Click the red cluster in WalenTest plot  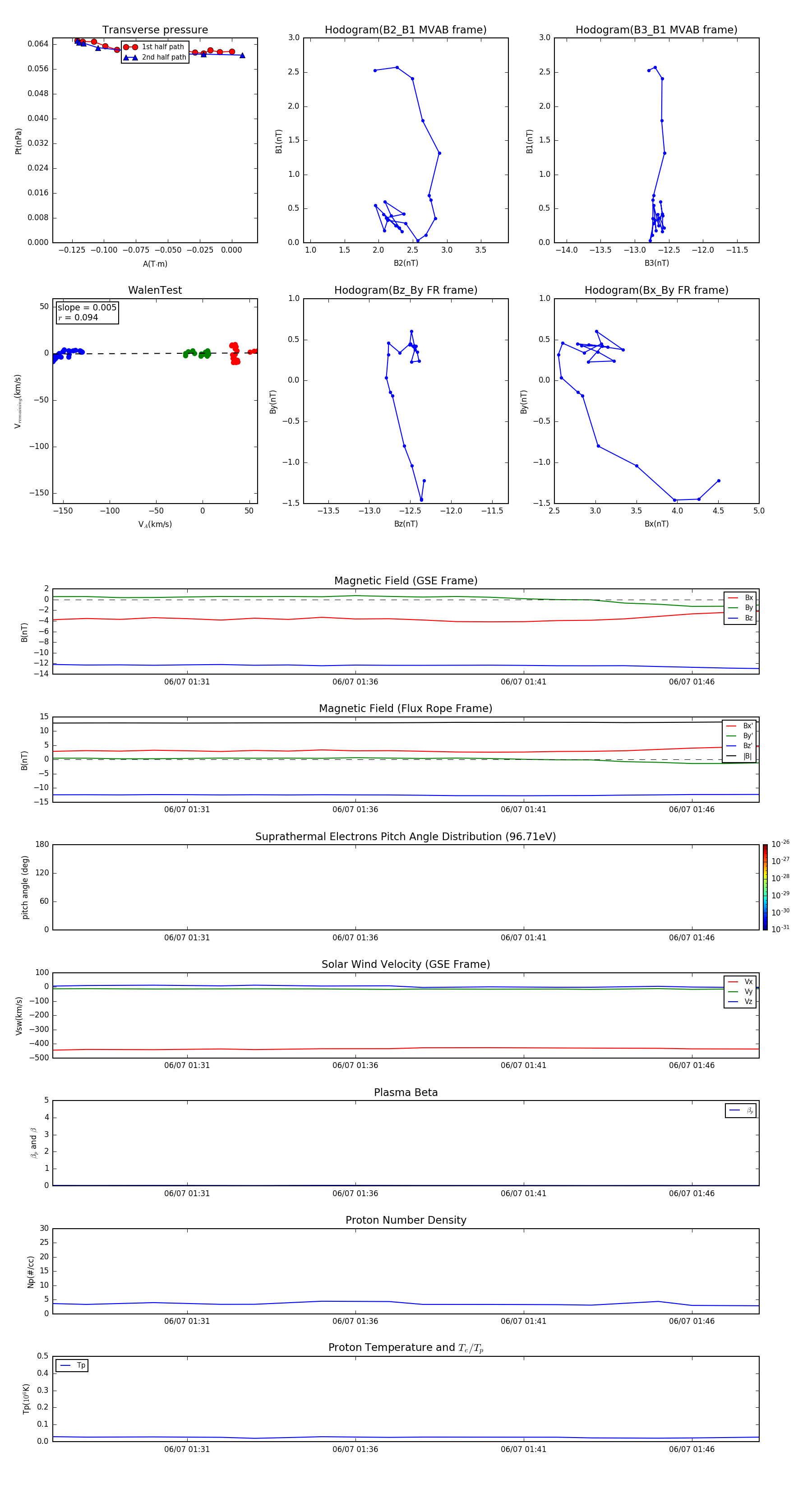click(234, 353)
